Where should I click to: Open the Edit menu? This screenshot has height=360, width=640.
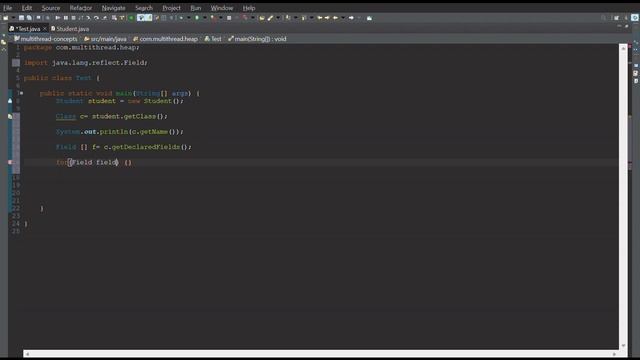pyautogui.click(x=27, y=8)
